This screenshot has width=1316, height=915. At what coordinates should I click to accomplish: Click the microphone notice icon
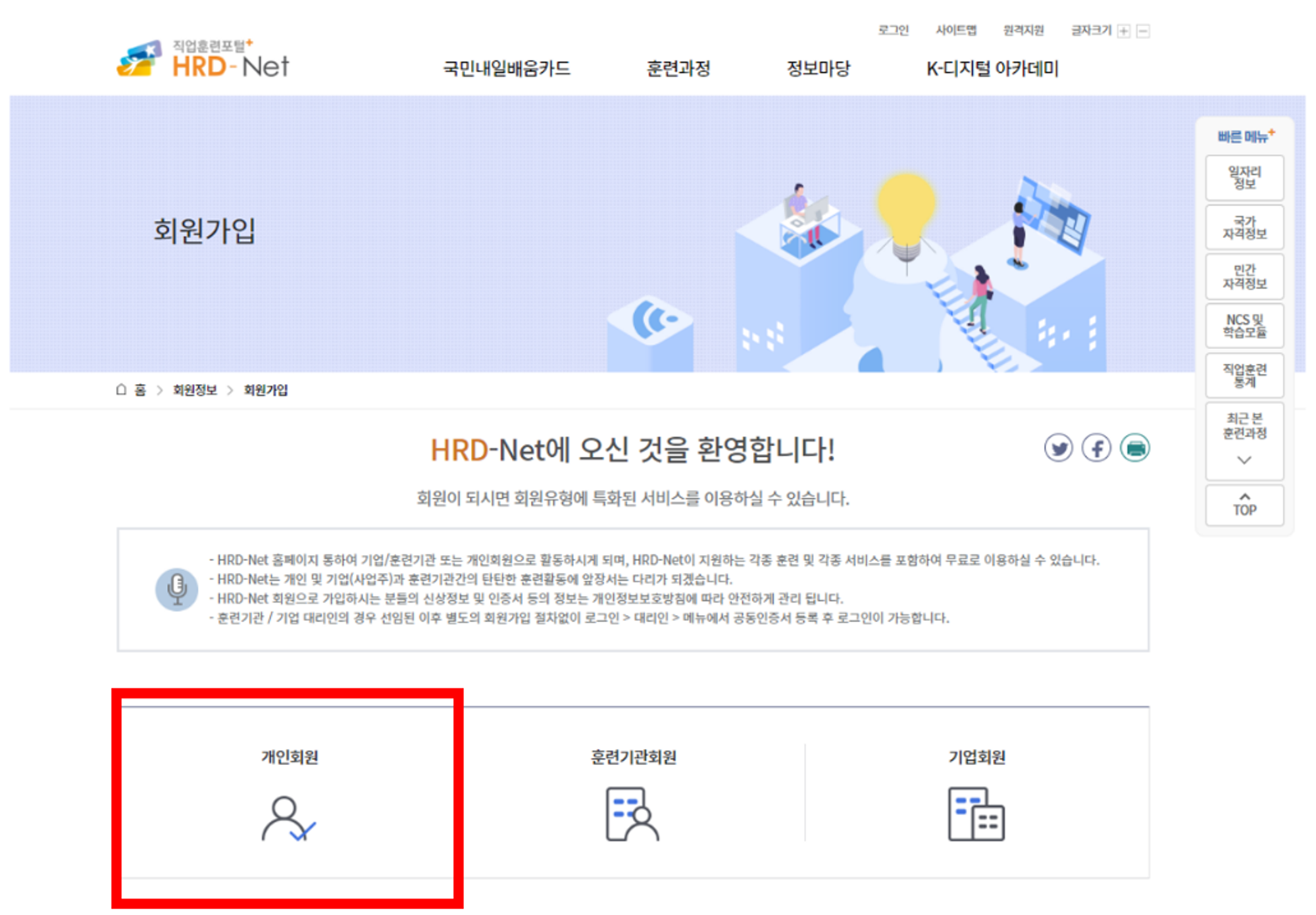pyautogui.click(x=176, y=589)
